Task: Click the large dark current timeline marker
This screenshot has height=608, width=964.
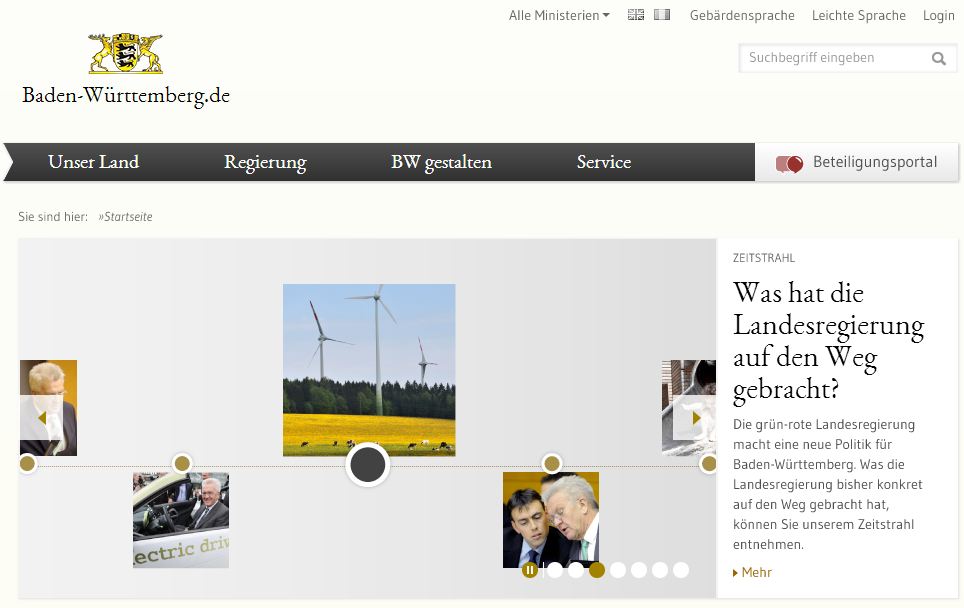Action: pos(368,465)
